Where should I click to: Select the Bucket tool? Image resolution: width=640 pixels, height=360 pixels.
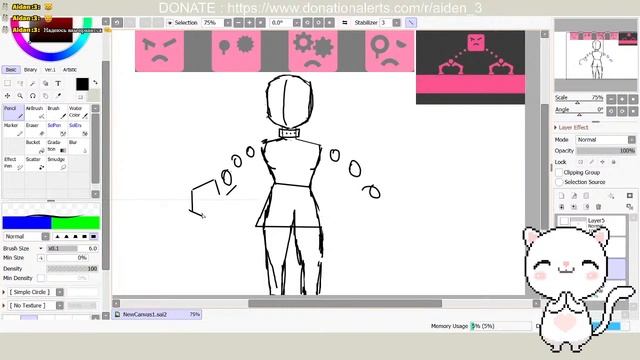(35, 147)
